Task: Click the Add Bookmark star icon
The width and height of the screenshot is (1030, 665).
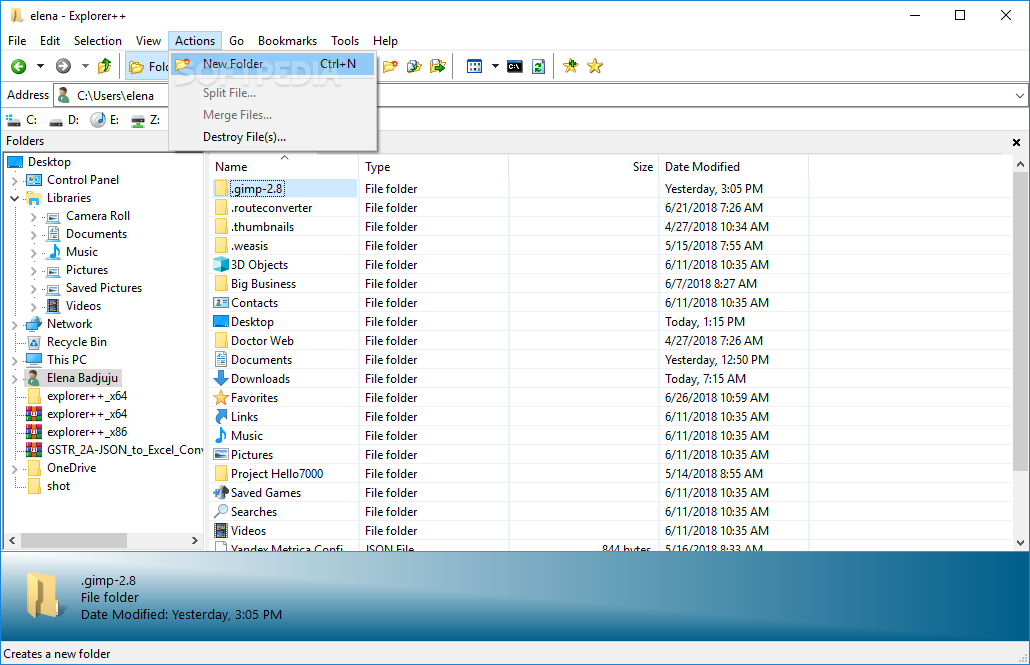Action: tap(570, 66)
